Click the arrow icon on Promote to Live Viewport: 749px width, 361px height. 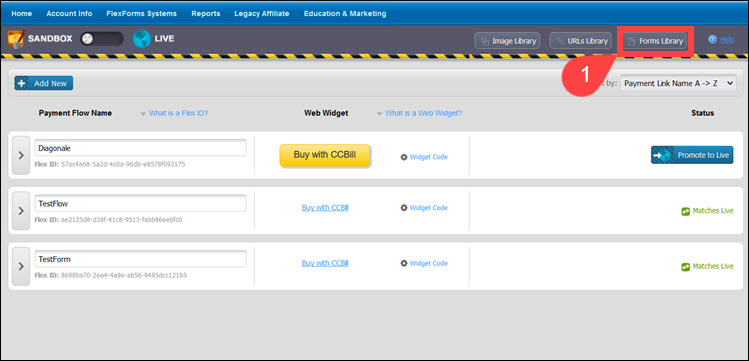click(663, 155)
